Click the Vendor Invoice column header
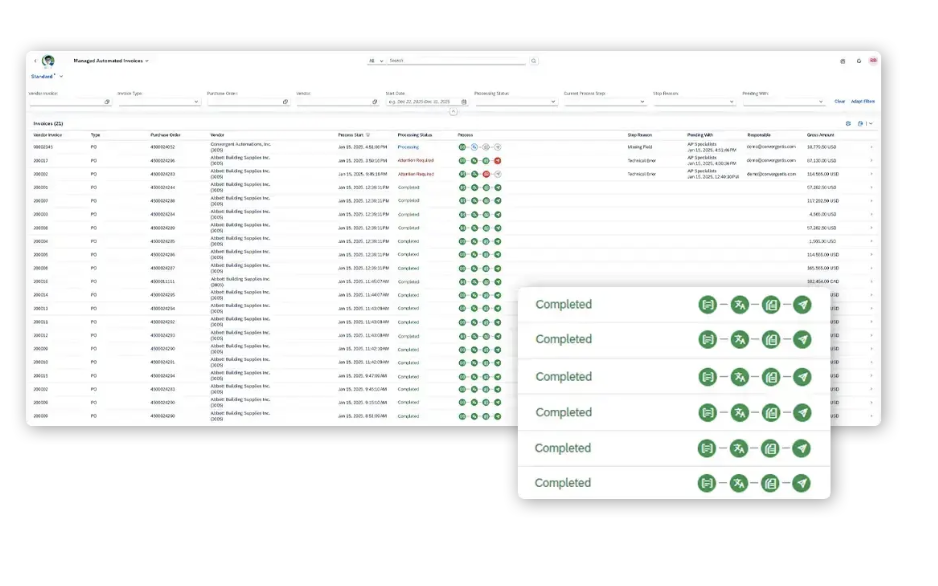The image size is (938, 586). pyautogui.click(x=48, y=135)
